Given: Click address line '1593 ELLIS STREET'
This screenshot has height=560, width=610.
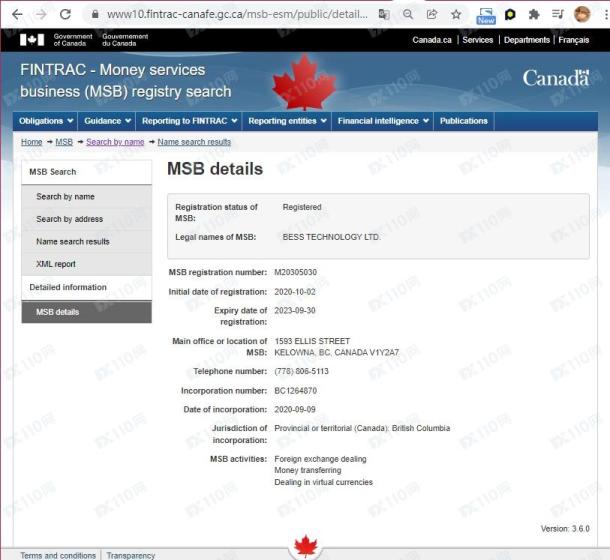Looking at the screenshot, I should click(x=312, y=341).
